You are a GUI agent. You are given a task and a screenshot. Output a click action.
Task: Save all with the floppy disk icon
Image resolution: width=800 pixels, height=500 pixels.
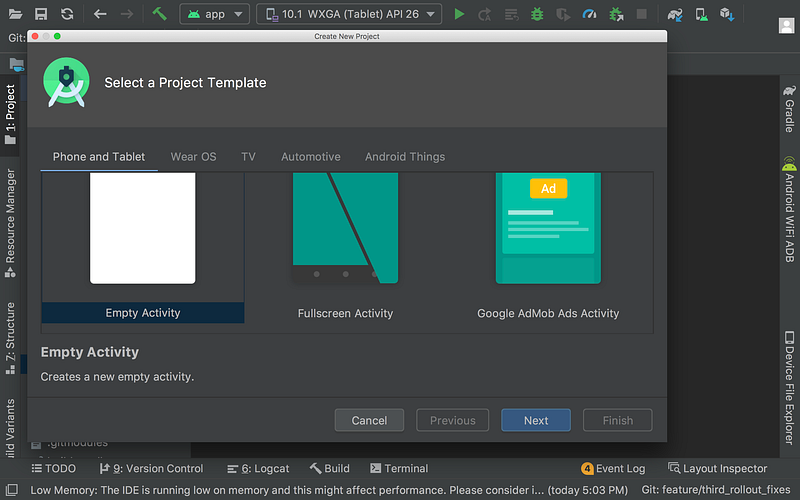click(x=41, y=14)
